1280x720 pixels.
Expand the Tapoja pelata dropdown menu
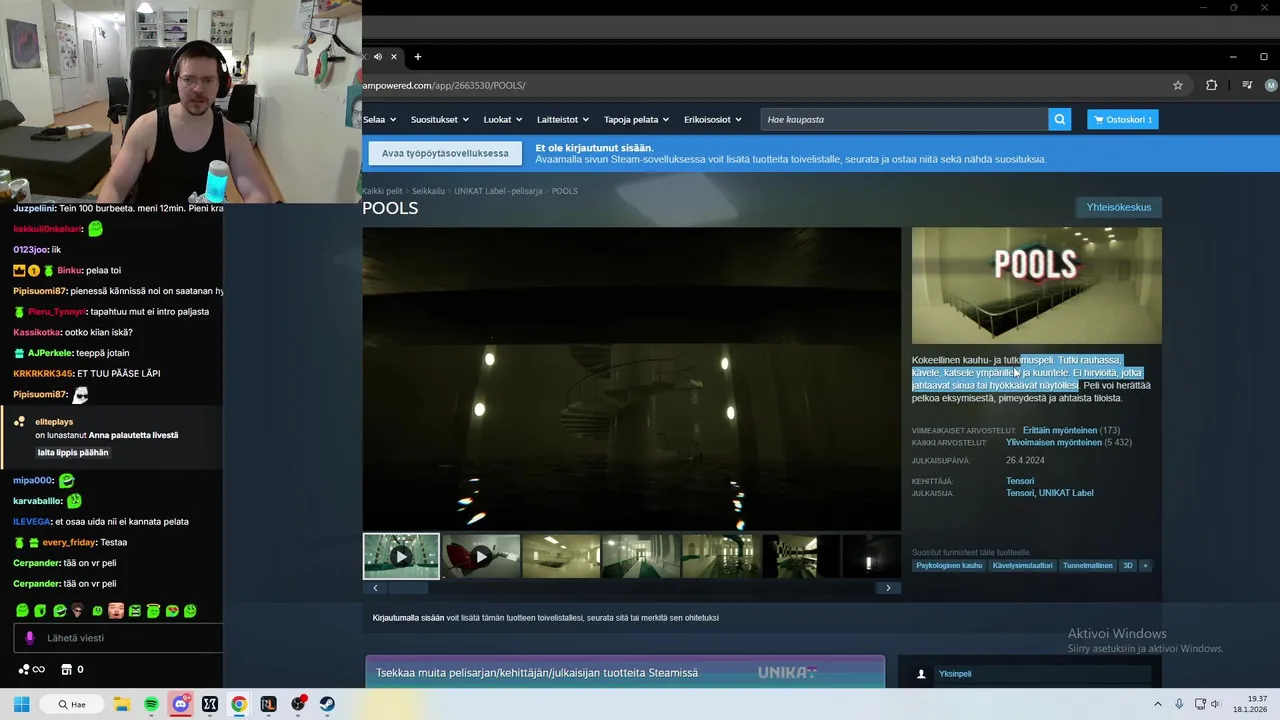click(x=636, y=119)
